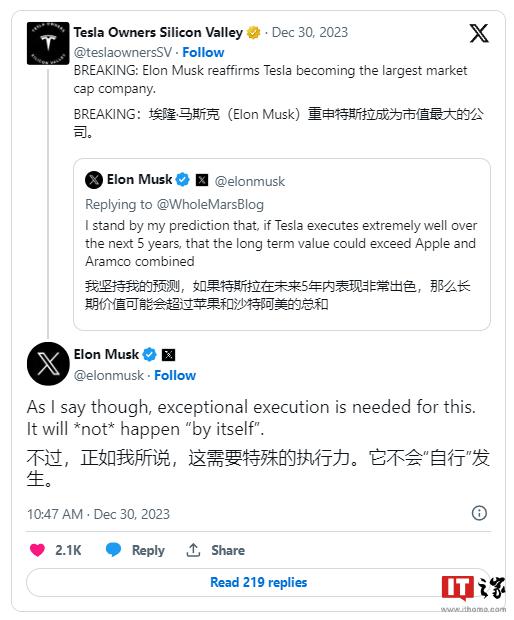
Task: Click the X logo in top-right corner
Action: [479, 33]
